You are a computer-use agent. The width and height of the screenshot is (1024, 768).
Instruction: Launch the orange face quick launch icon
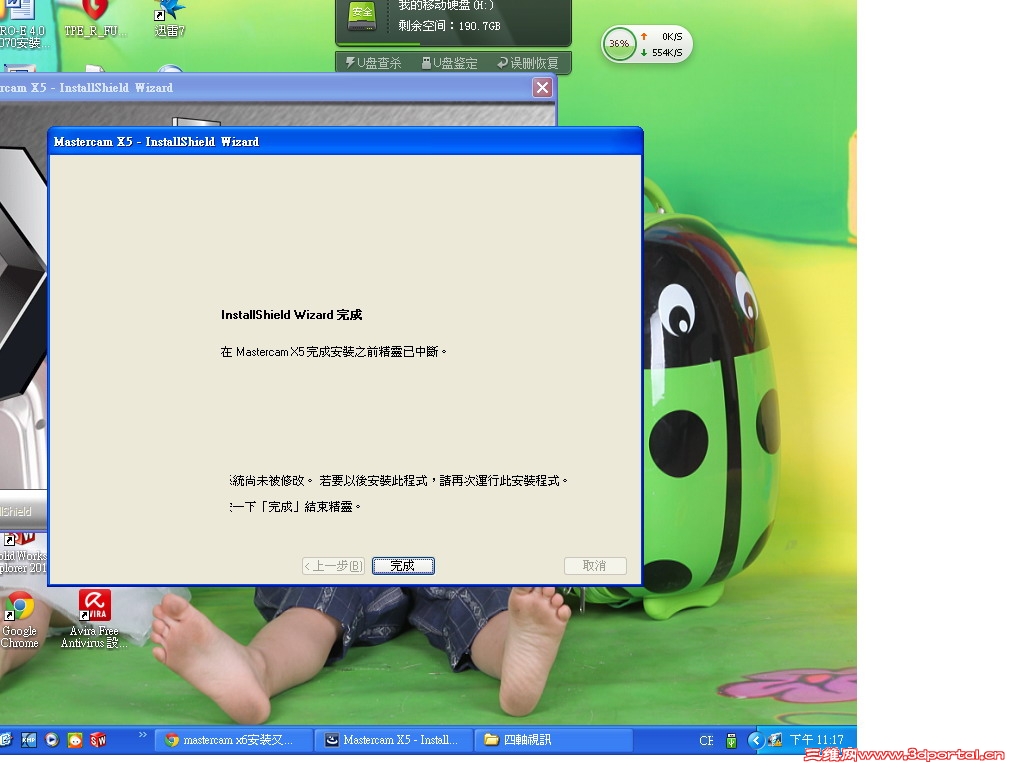[75, 740]
